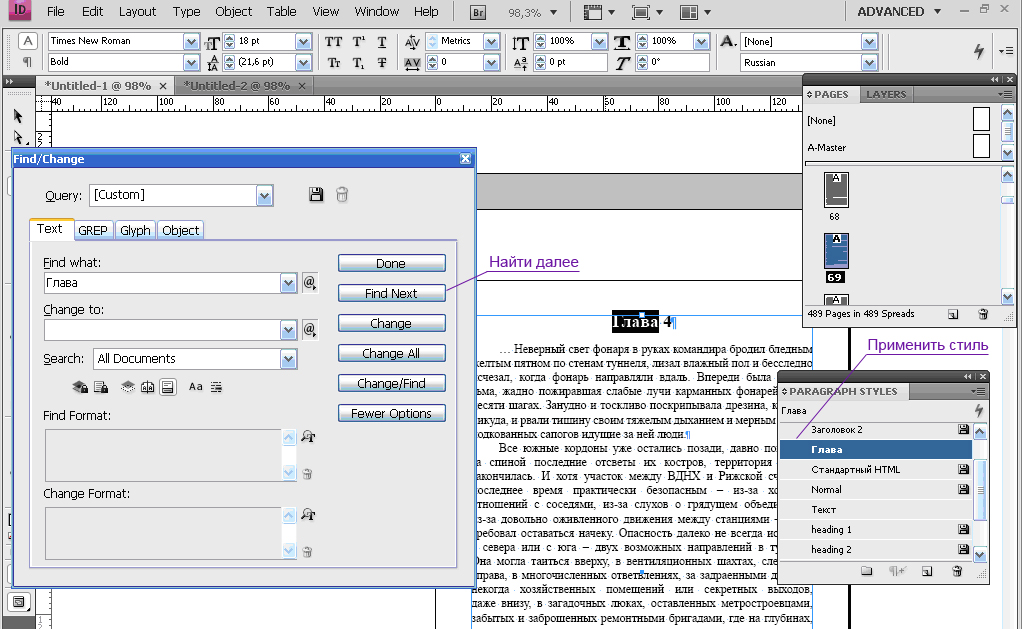Click the Find Next button
Image resolution: width=1022 pixels, height=629 pixels.
(391, 293)
